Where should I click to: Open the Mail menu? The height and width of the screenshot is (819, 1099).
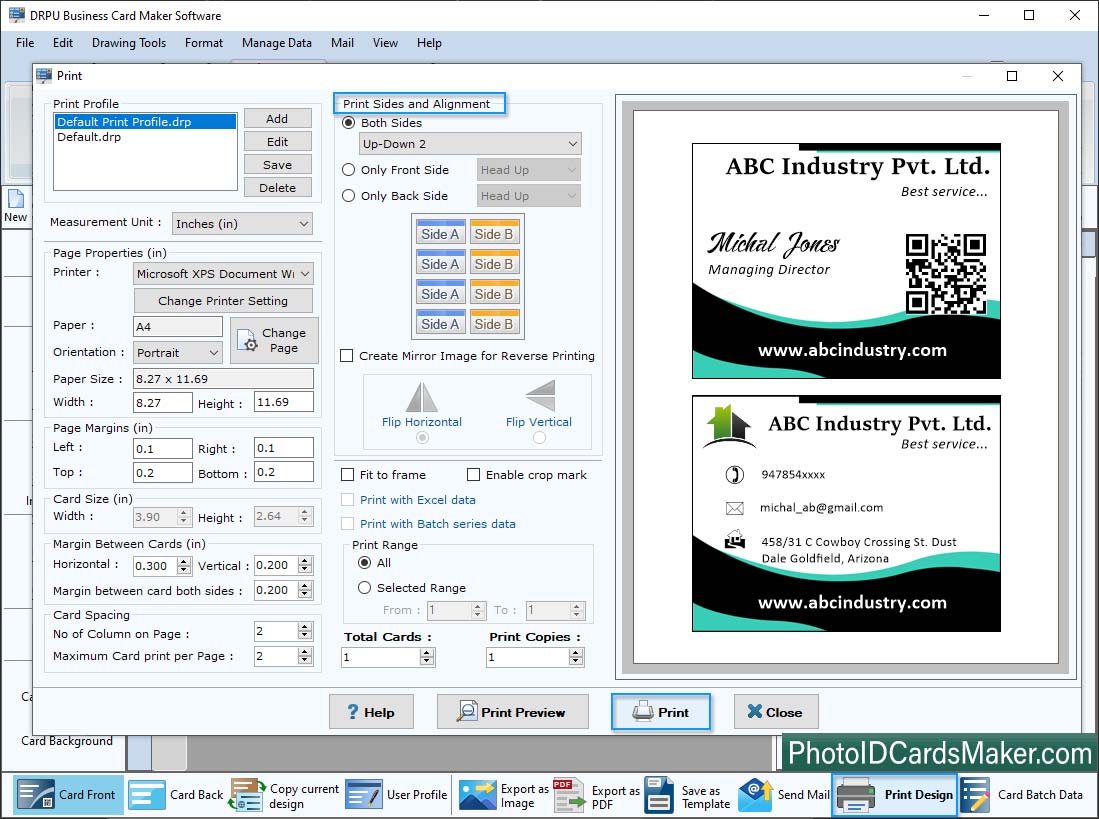[x=342, y=43]
